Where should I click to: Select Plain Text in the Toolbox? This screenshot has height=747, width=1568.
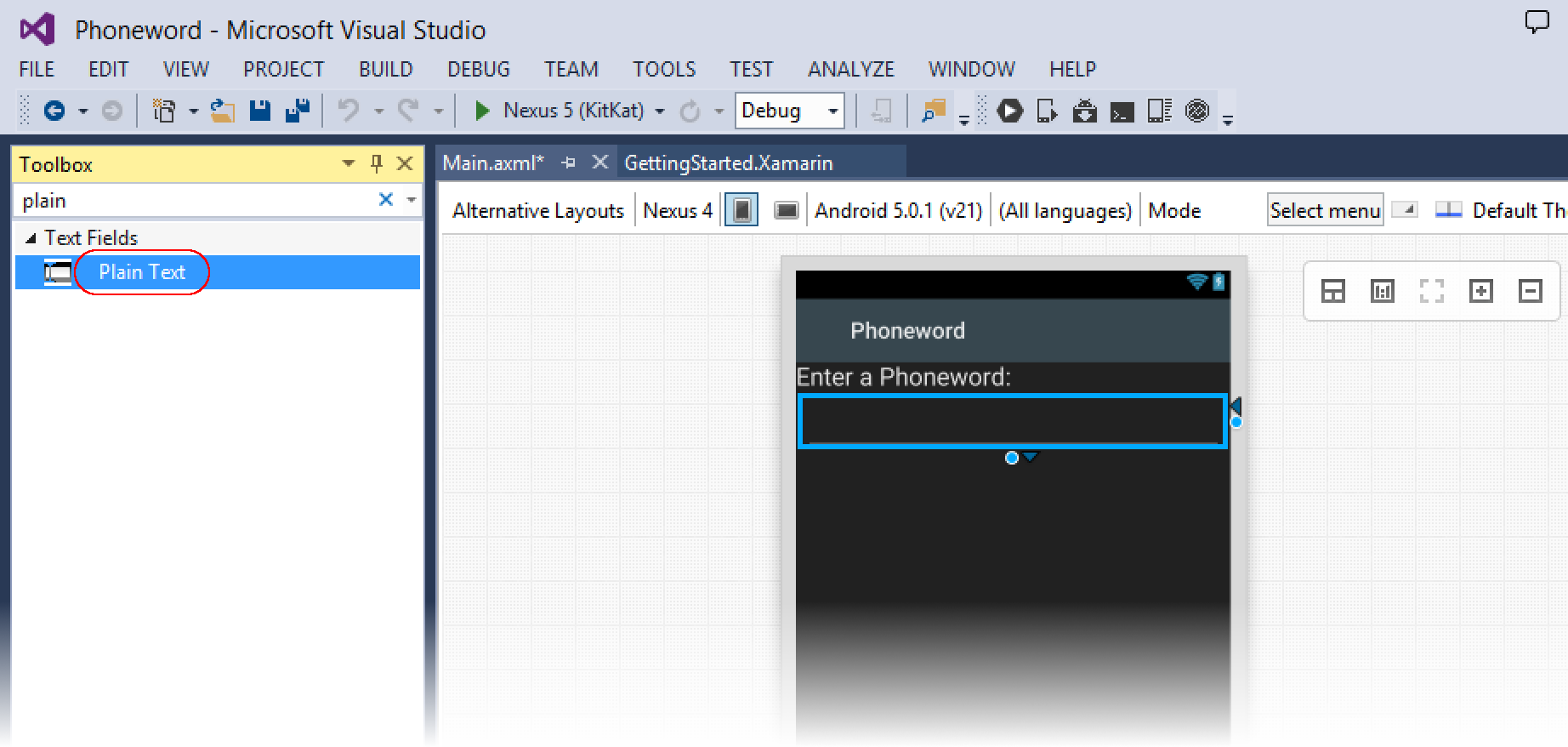[x=142, y=272]
